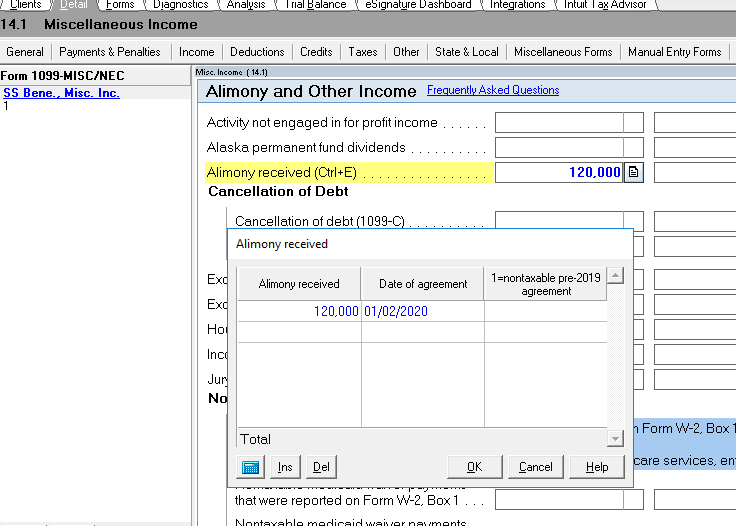736x526 pixels.
Task: Open the calculator icon in the Alimony dialog
Action: [250, 467]
